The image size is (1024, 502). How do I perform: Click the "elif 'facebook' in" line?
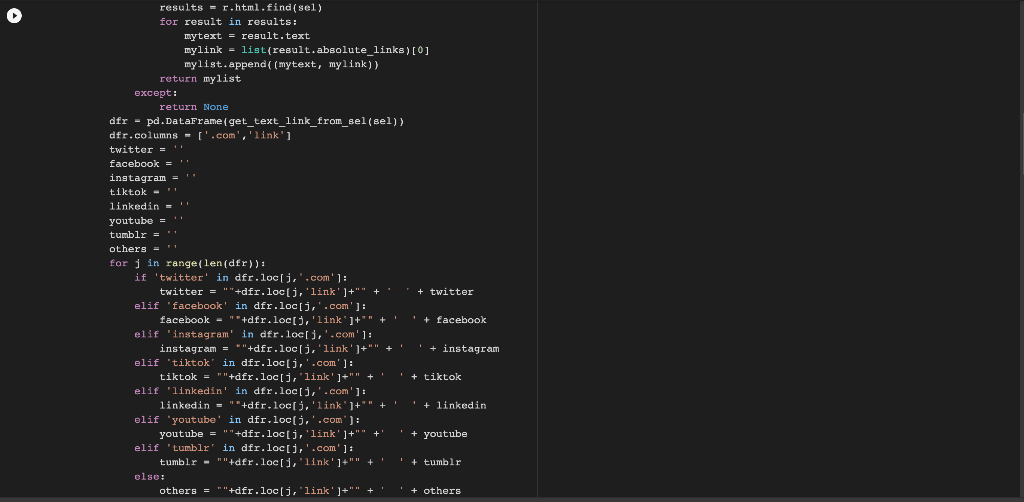[250, 306]
